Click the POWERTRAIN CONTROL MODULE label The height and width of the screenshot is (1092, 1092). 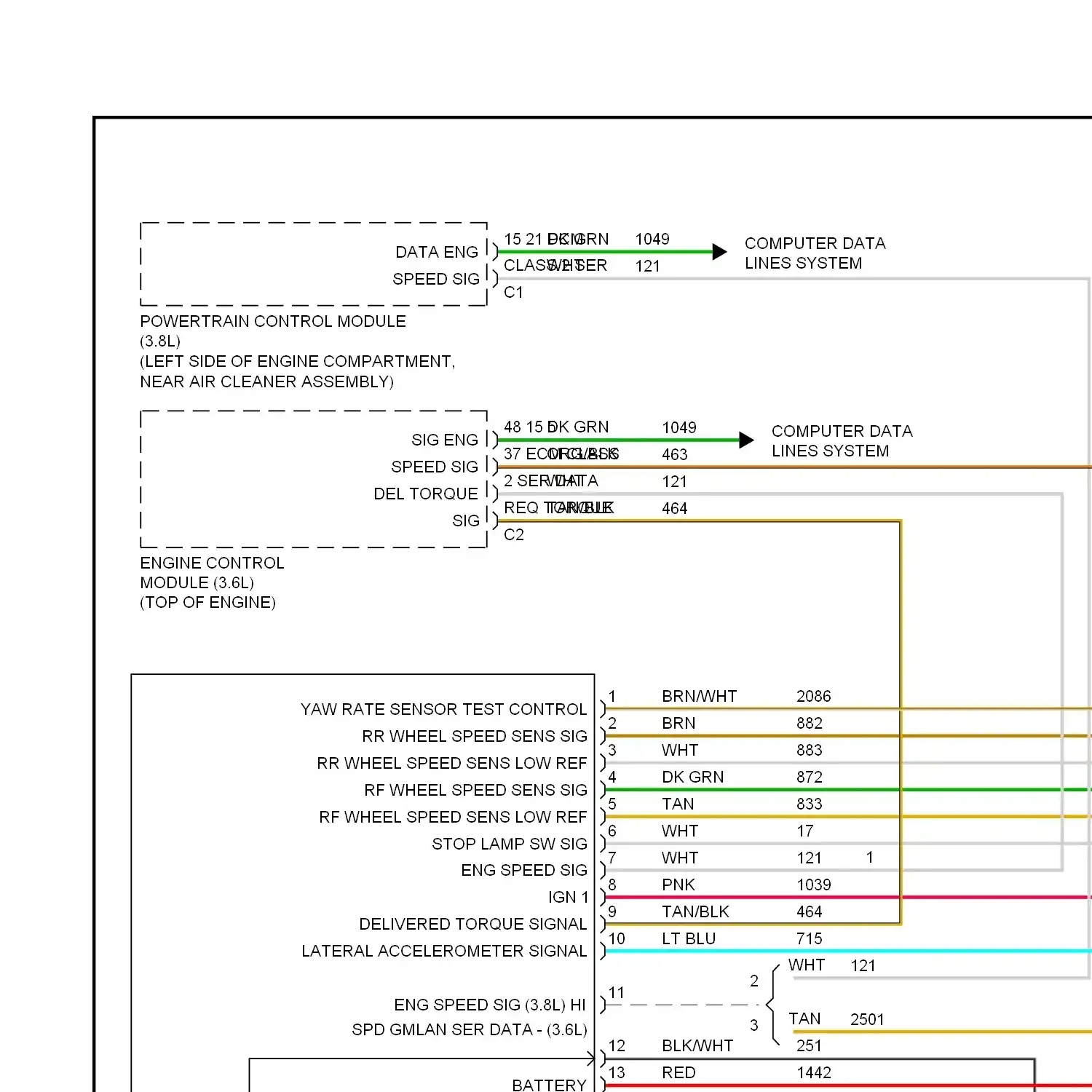click(x=273, y=321)
